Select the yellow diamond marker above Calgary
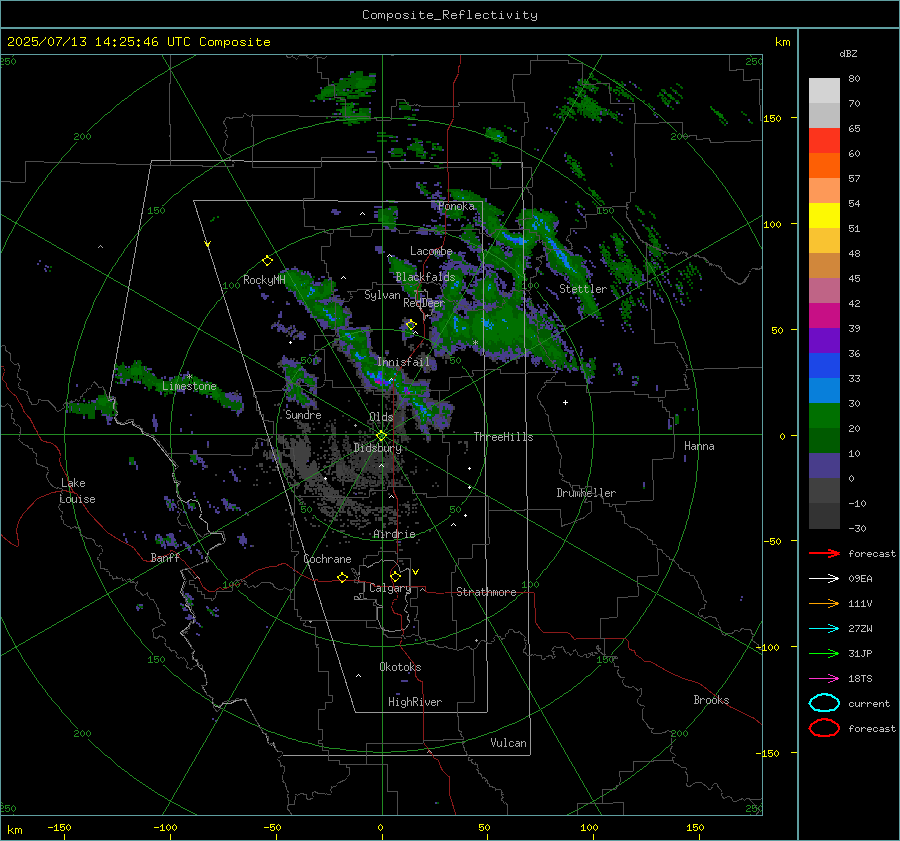Viewport: 900px width, 841px height. (x=395, y=576)
